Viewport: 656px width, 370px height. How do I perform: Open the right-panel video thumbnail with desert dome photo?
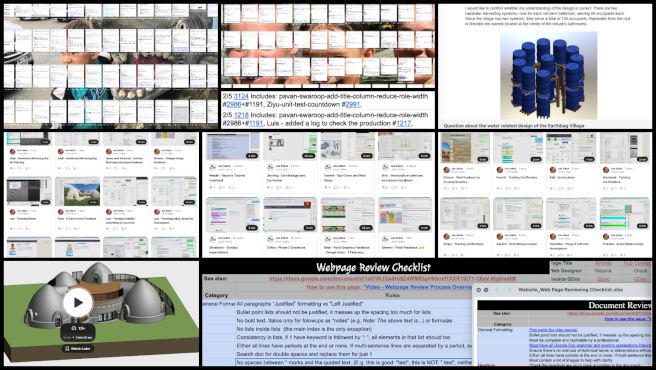[x=465, y=148]
